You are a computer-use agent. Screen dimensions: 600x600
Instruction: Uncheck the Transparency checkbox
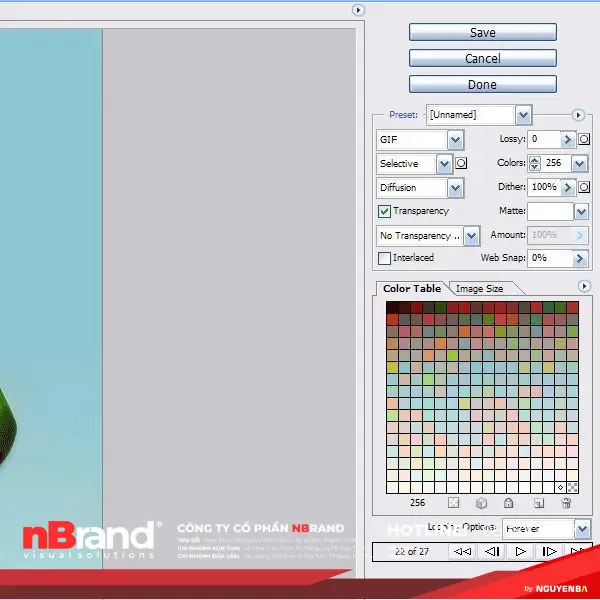pyautogui.click(x=384, y=211)
